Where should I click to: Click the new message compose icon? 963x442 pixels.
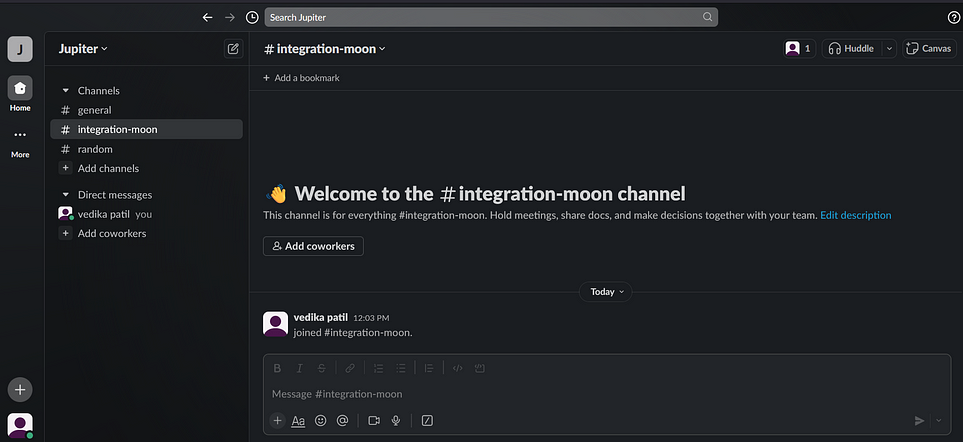(233, 49)
